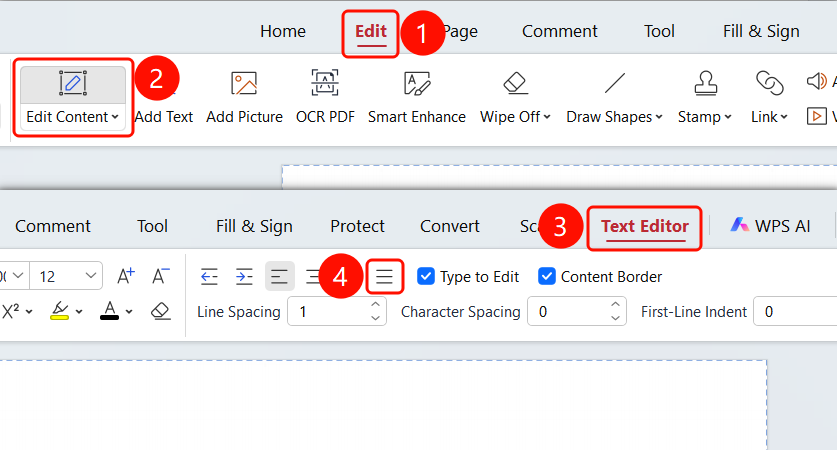
Task: Activate the Smart Enhance tool
Action: point(416,97)
